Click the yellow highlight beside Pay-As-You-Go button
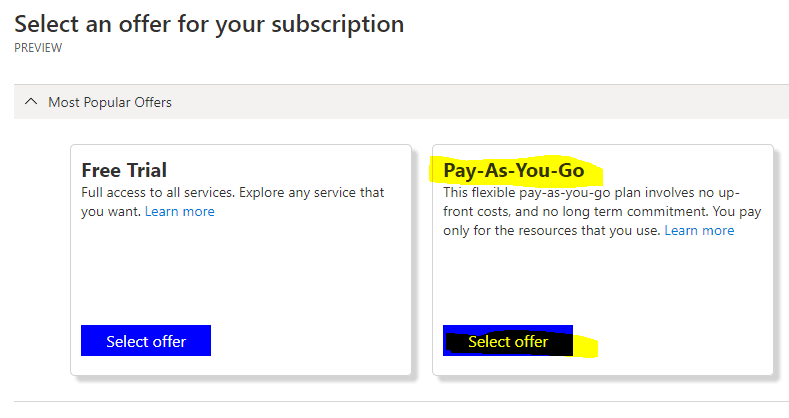The height and width of the screenshot is (418, 789). pos(586,347)
